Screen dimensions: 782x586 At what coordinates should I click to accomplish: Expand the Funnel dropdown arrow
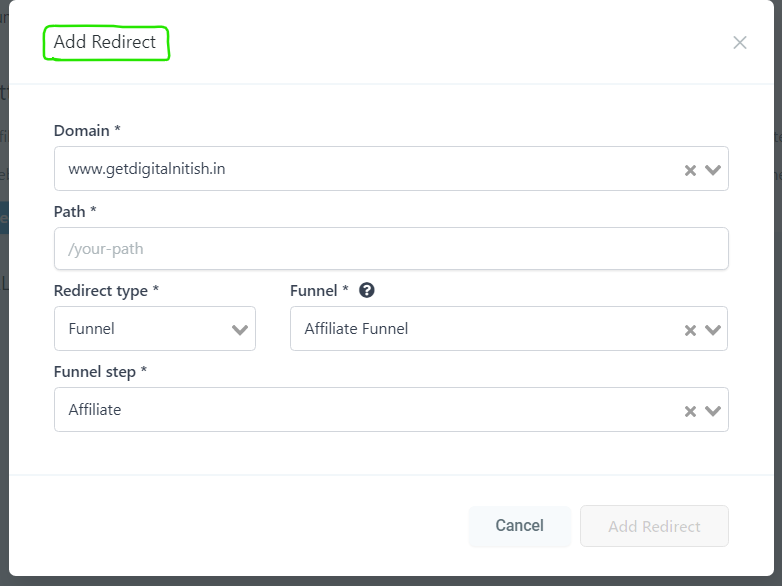click(713, 330)
